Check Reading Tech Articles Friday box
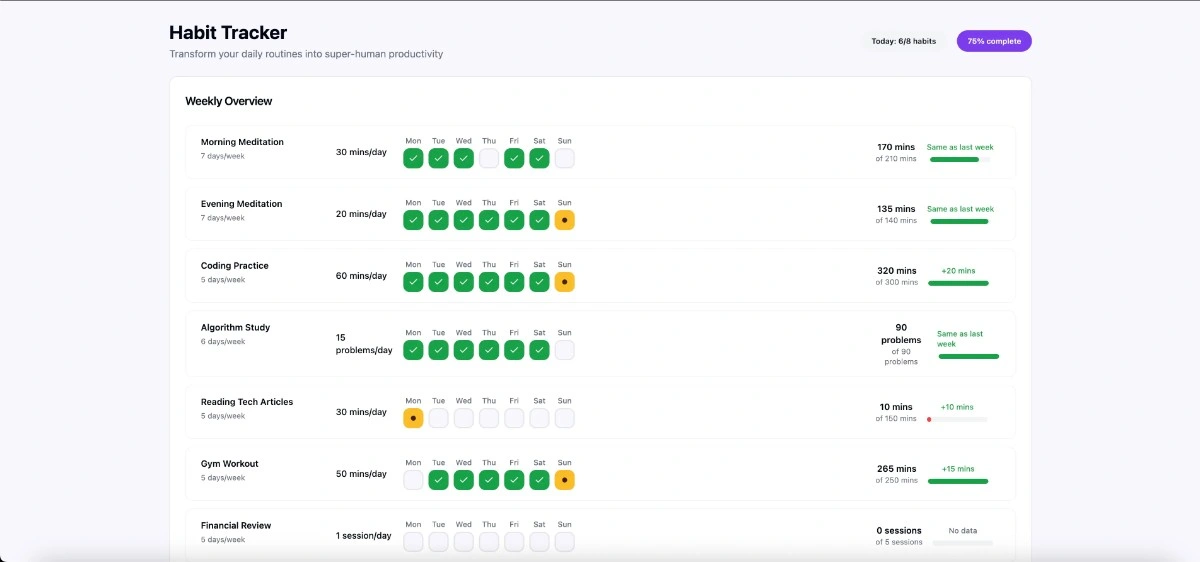The height and width of the screenshot is (562, 1200). [x=514, y=418]
